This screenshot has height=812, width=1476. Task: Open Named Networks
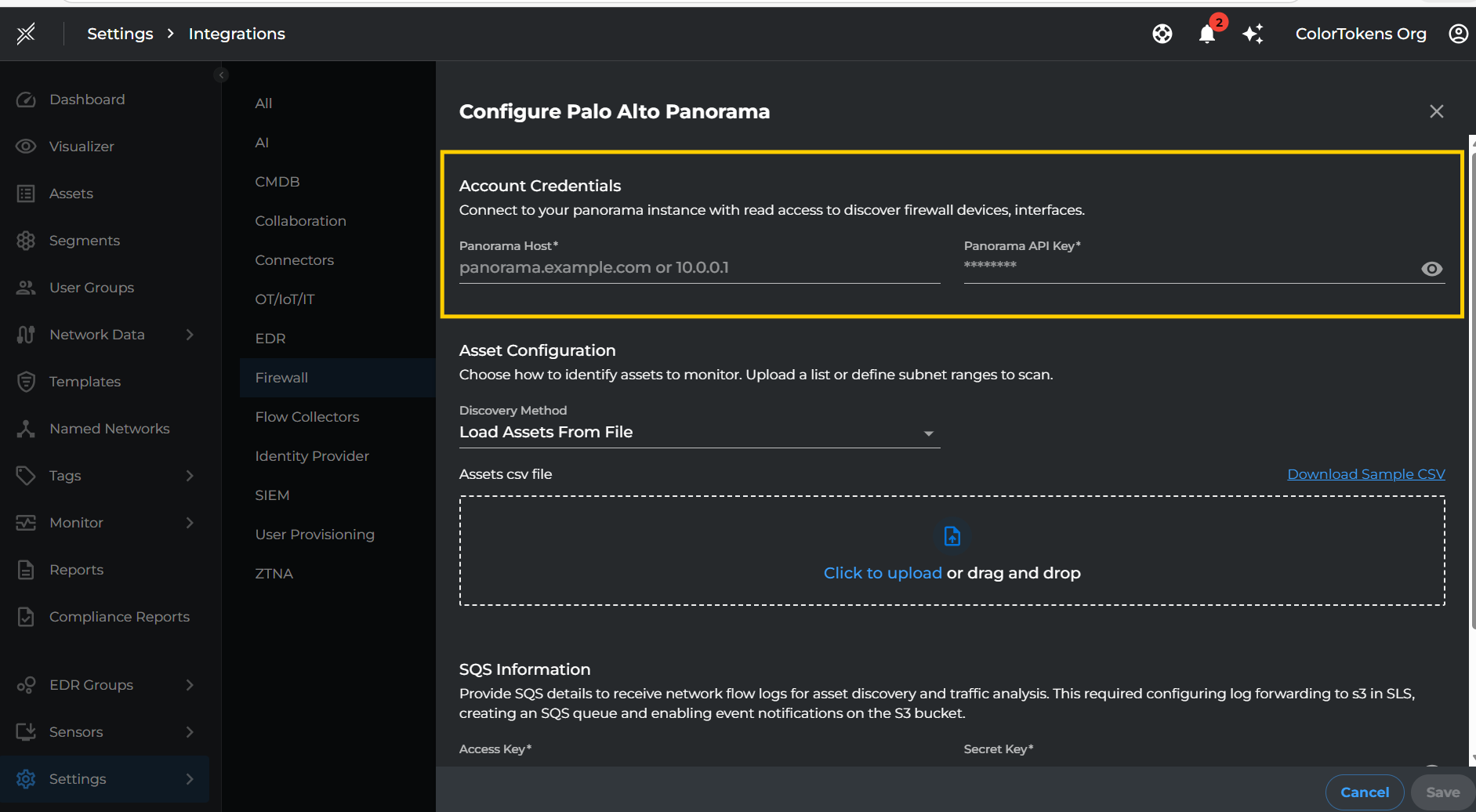(x=109, y=428)
